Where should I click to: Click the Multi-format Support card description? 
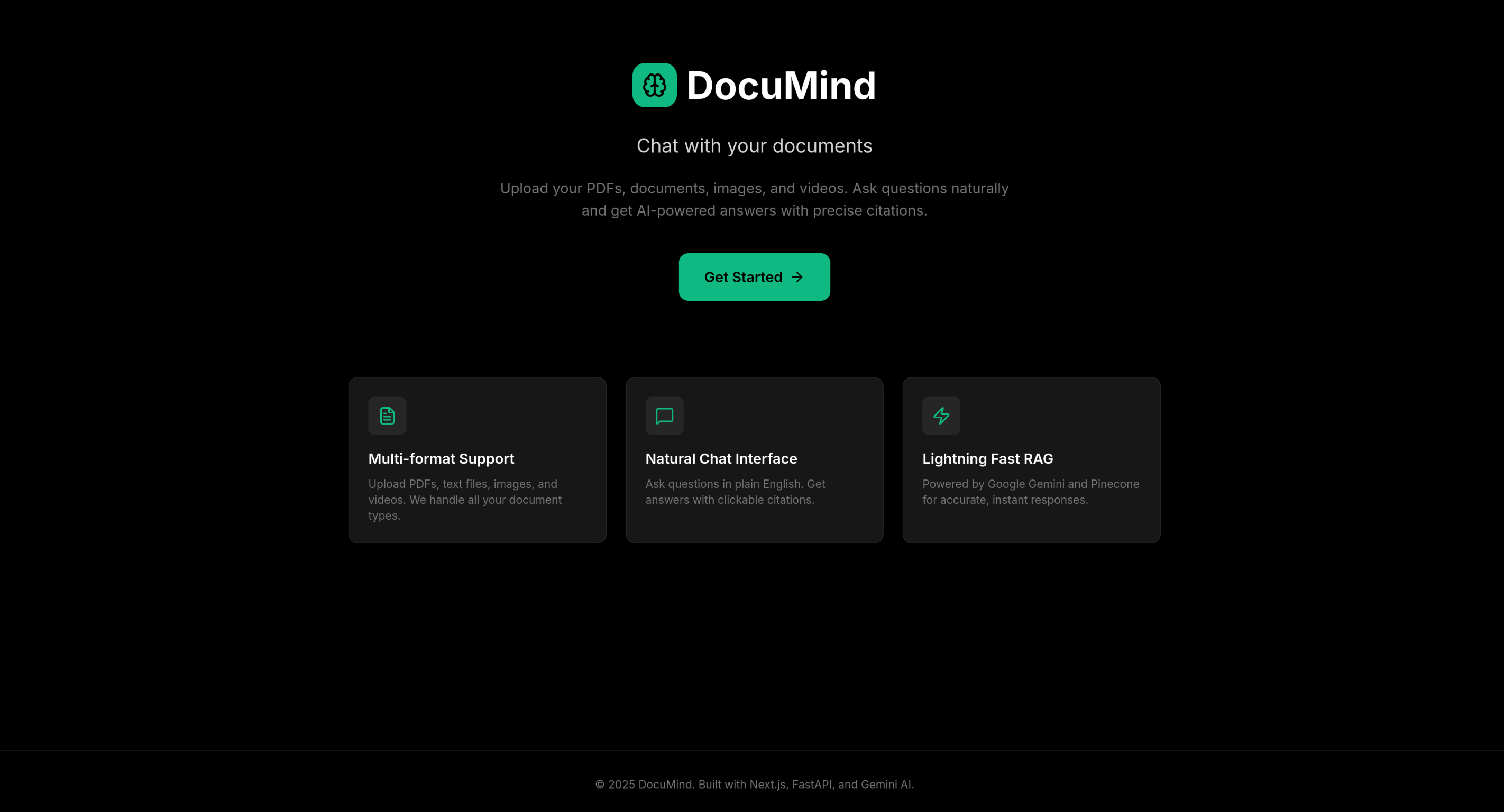click(x=464, y=500)
